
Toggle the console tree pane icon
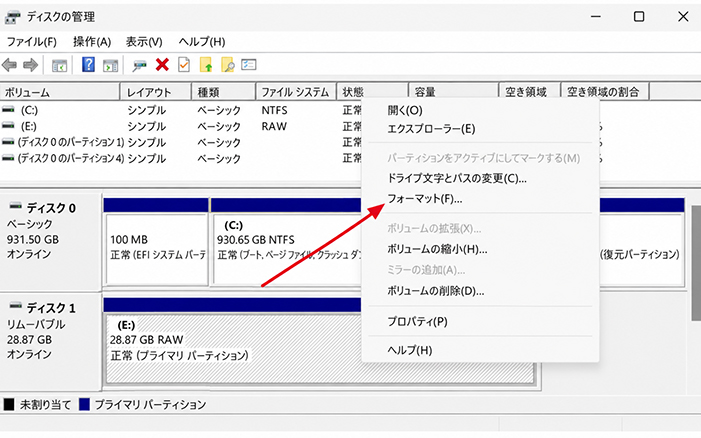[x=59, y=65]
